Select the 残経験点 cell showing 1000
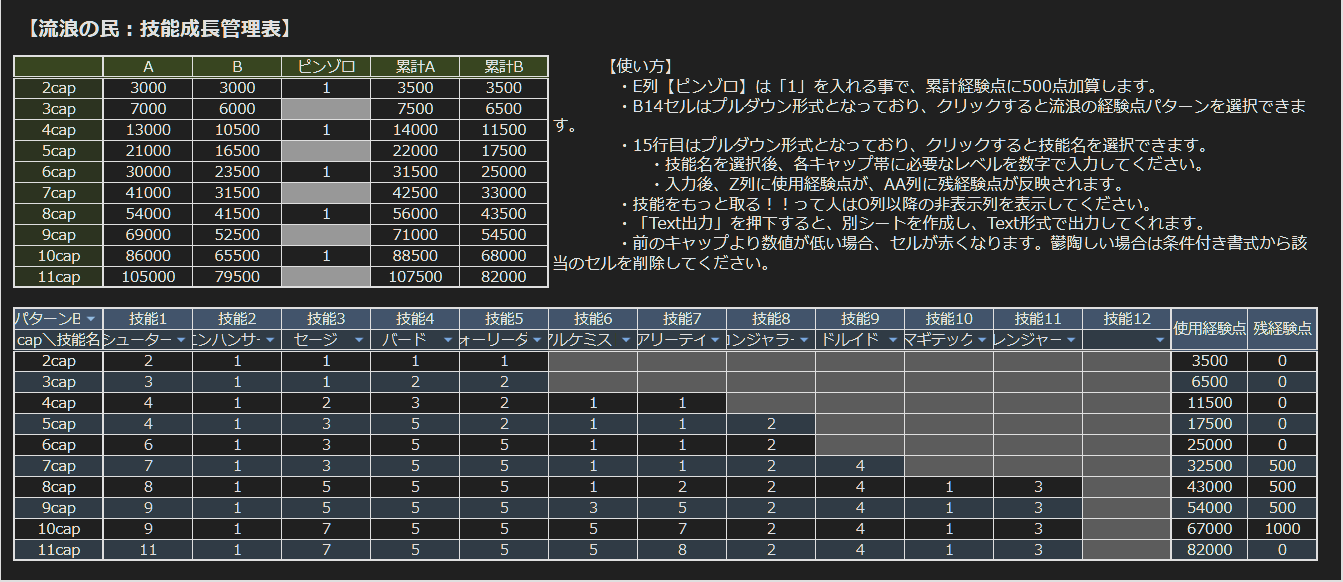The image size is (1343, 582). (x=1281, y=528)
